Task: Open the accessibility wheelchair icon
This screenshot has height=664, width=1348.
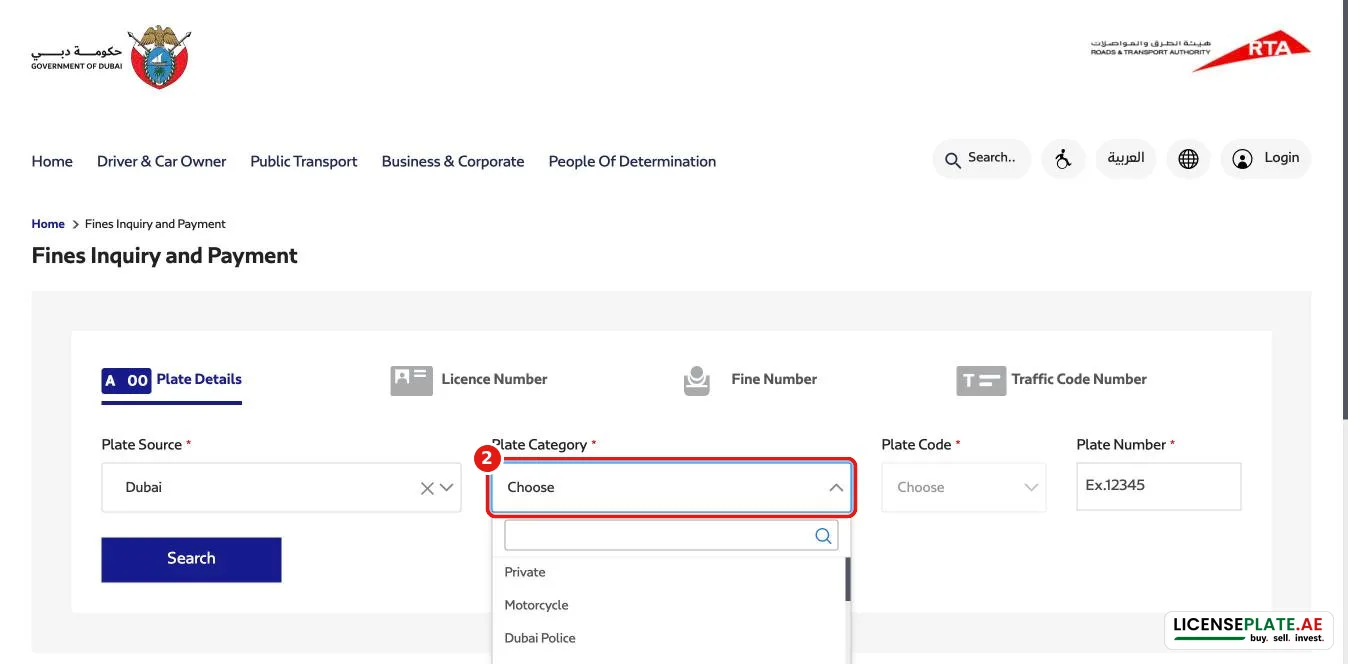Action: point(1063,159)
